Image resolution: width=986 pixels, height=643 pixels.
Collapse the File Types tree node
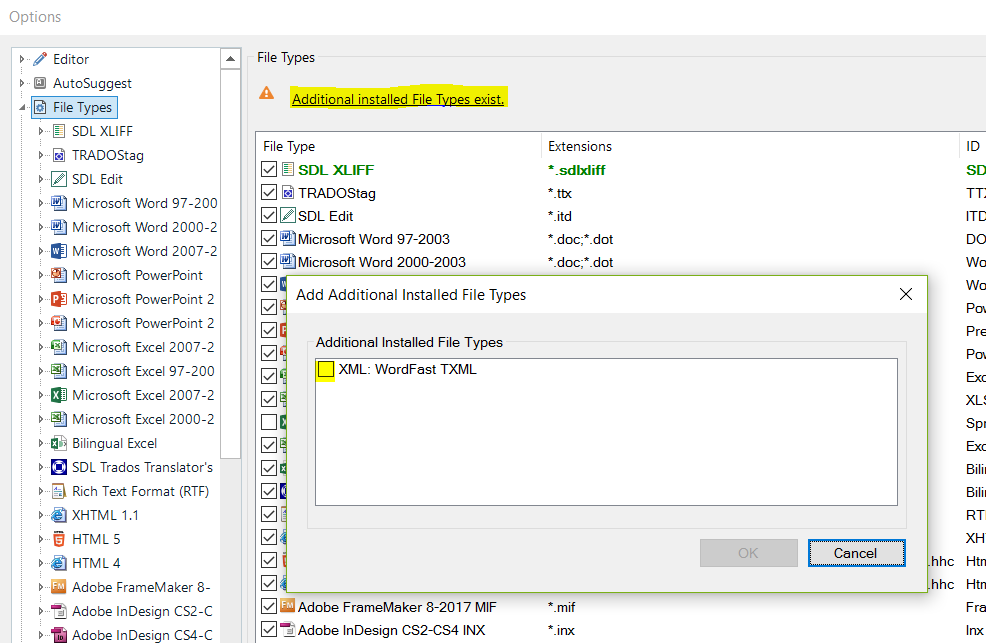pos(23,107)
